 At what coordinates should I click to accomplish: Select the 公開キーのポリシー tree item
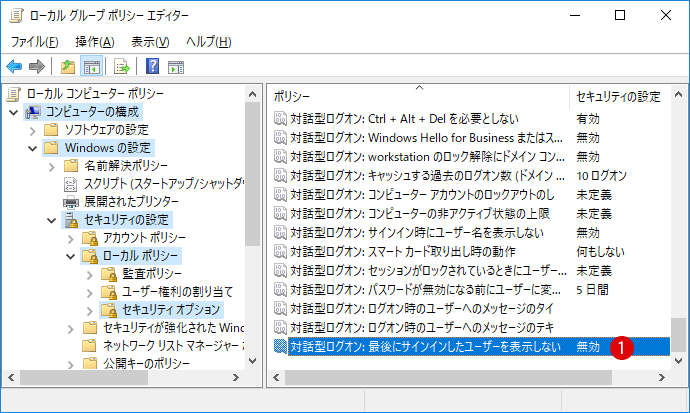coord(147,364)
